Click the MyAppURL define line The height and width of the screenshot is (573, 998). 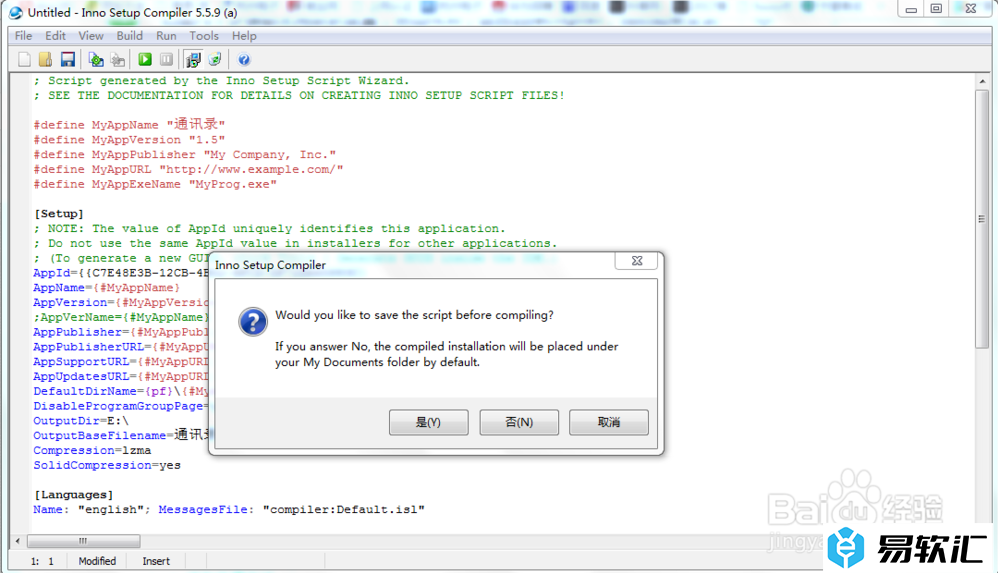coord(188,169)
